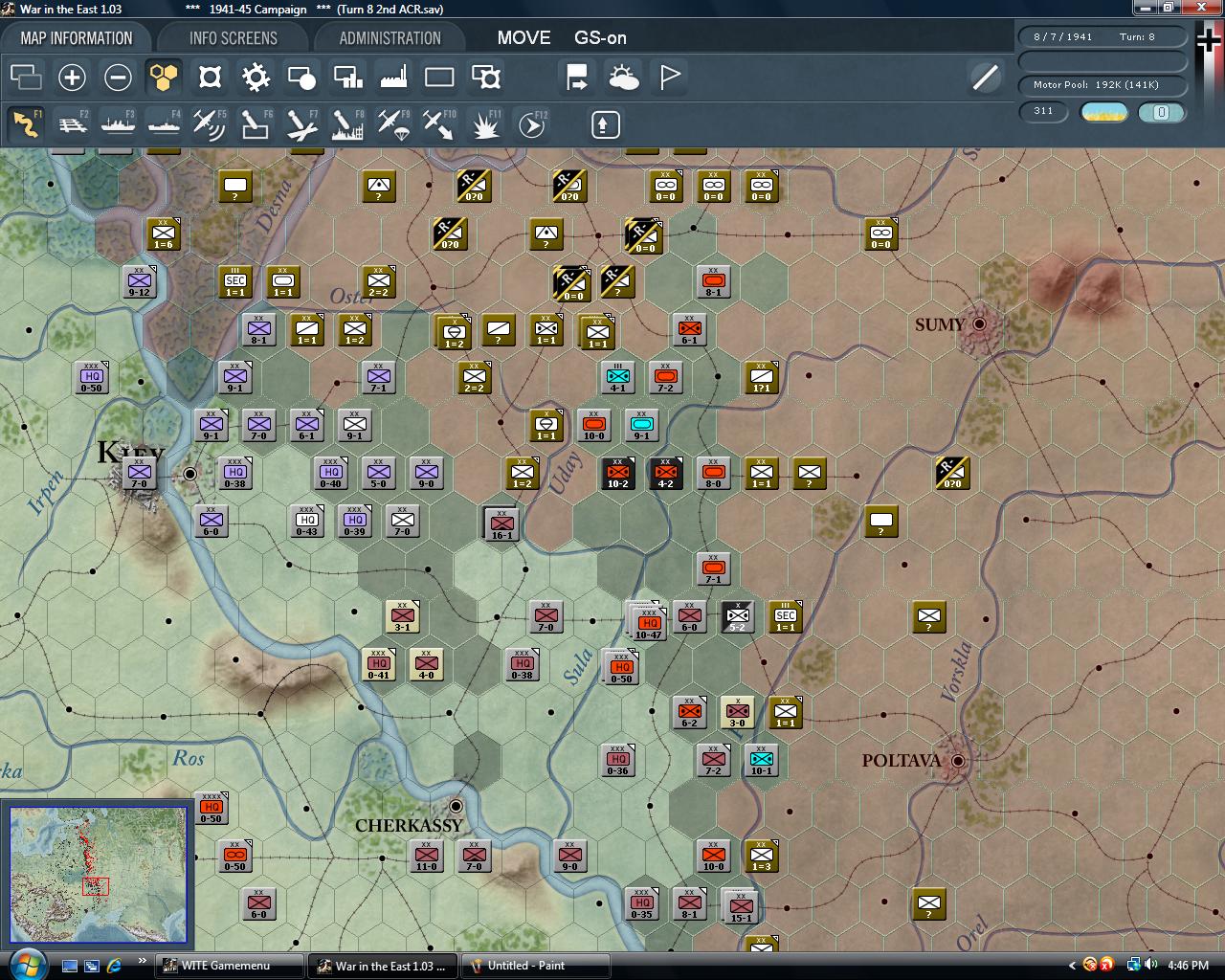Select the 15-1 counter at bottom
This screenshot has height=980, width=1225.
(x=741, y=906)
